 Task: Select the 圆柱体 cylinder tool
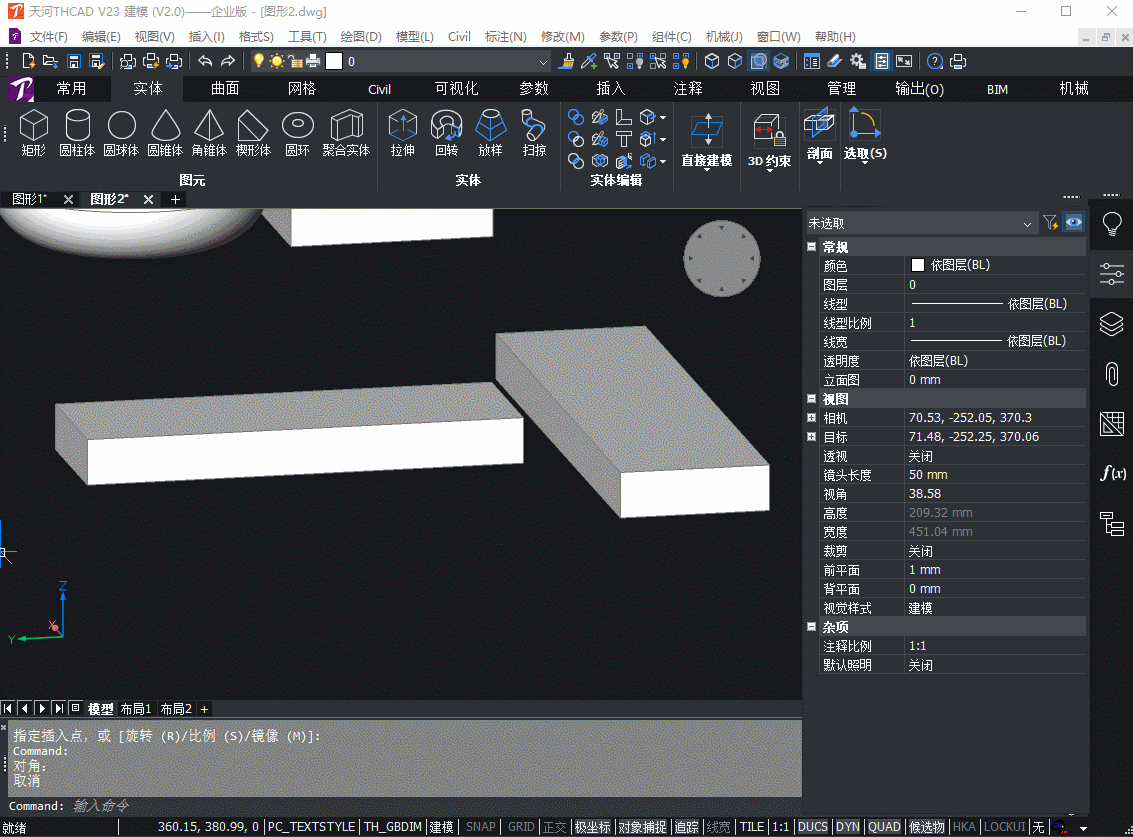pos(77,132)
